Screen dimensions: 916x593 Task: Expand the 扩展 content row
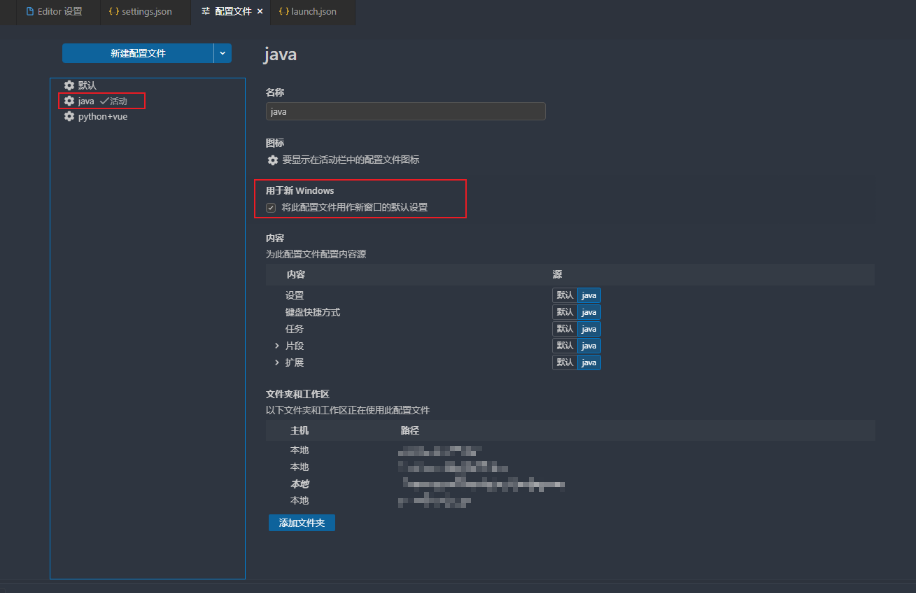pyautogui.click(x=277, y=361)
